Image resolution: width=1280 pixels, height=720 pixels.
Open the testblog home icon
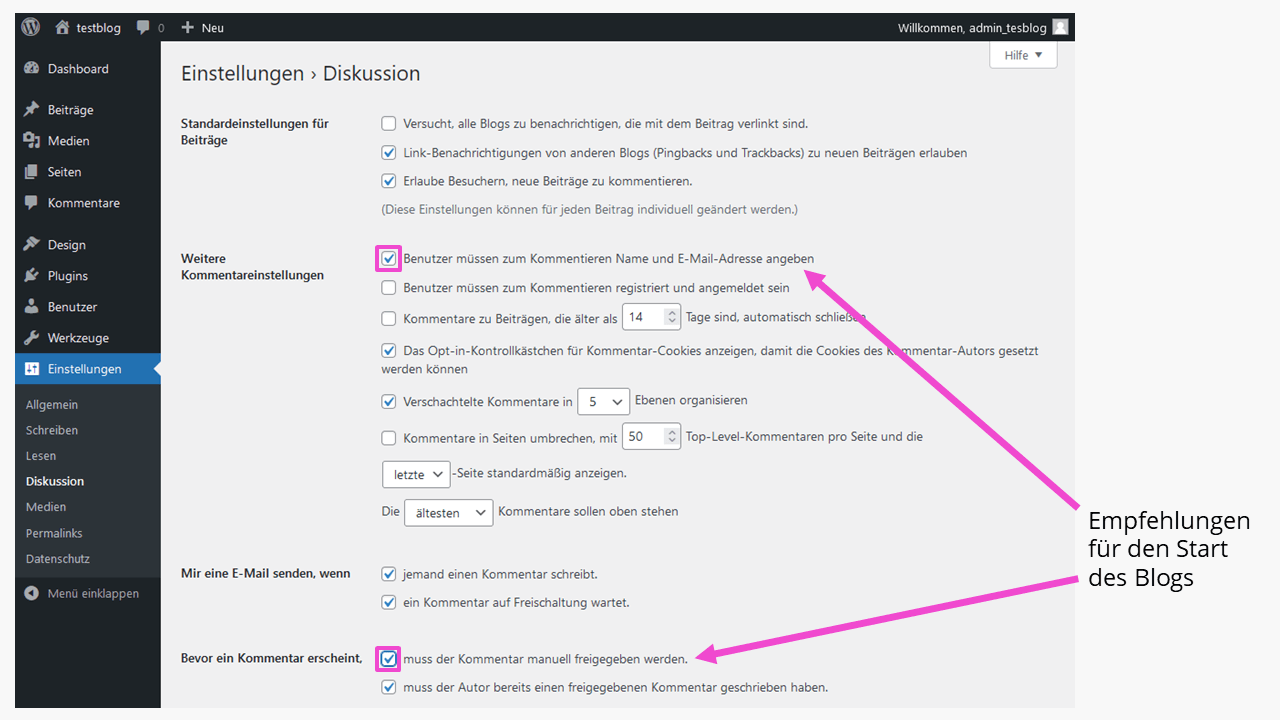(63, 27)
